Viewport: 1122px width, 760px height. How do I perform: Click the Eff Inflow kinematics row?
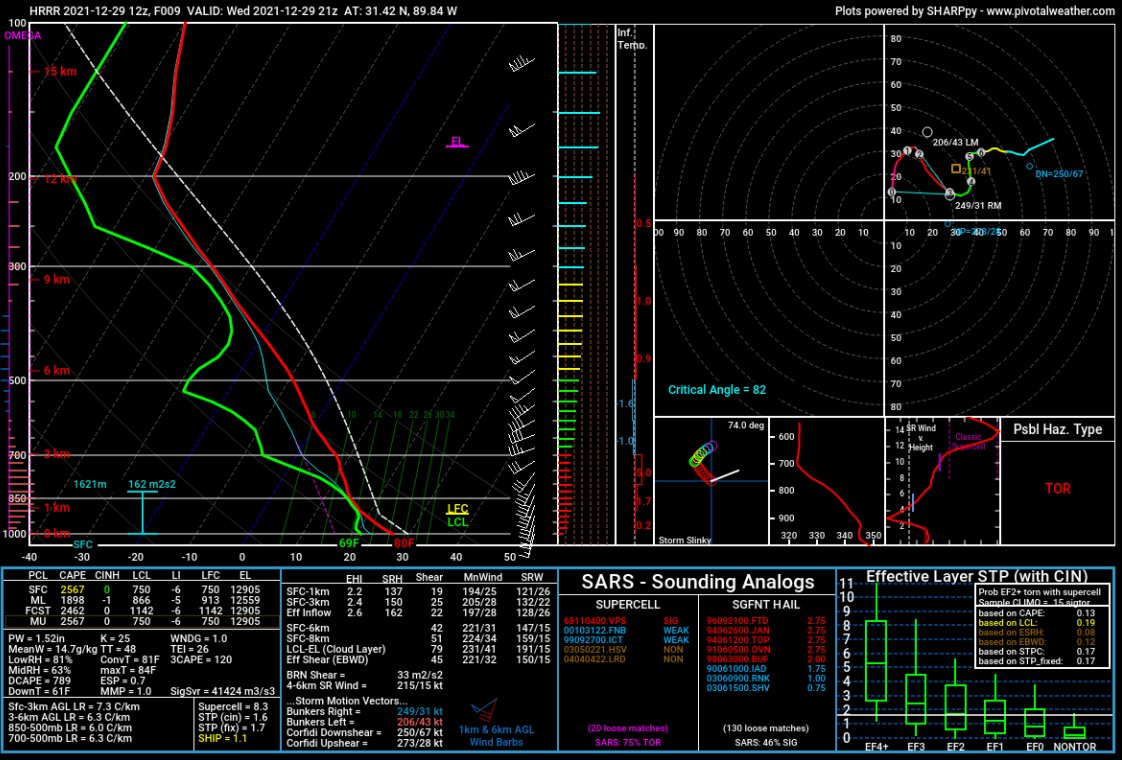coord(418,613)
